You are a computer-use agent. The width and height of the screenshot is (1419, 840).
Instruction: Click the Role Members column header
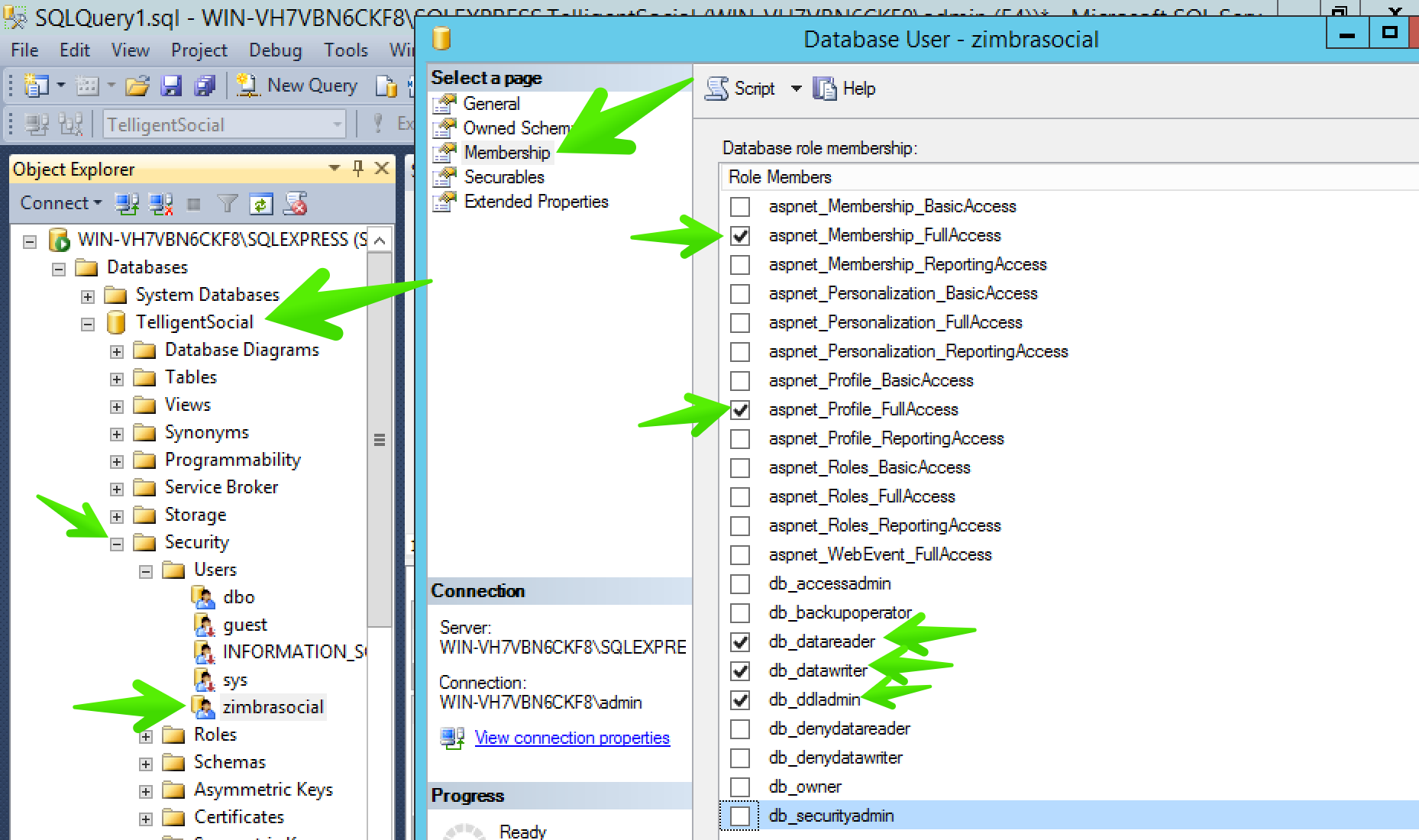point(780,177)
